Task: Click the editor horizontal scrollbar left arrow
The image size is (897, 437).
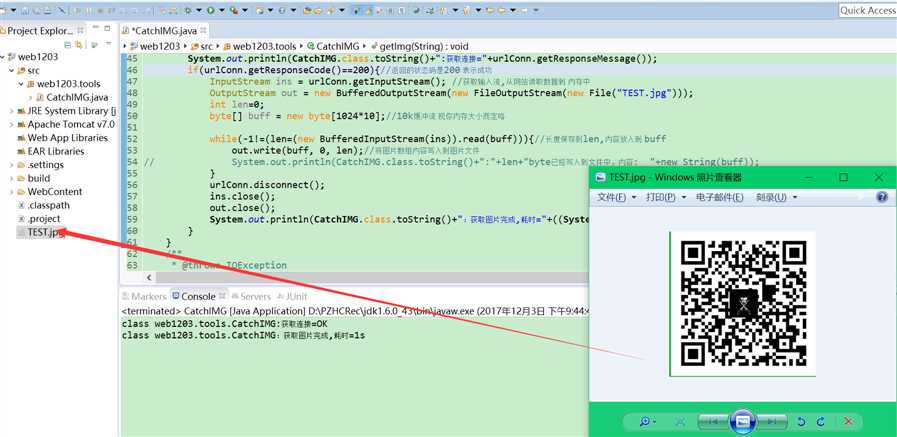Action: point(149,277)
